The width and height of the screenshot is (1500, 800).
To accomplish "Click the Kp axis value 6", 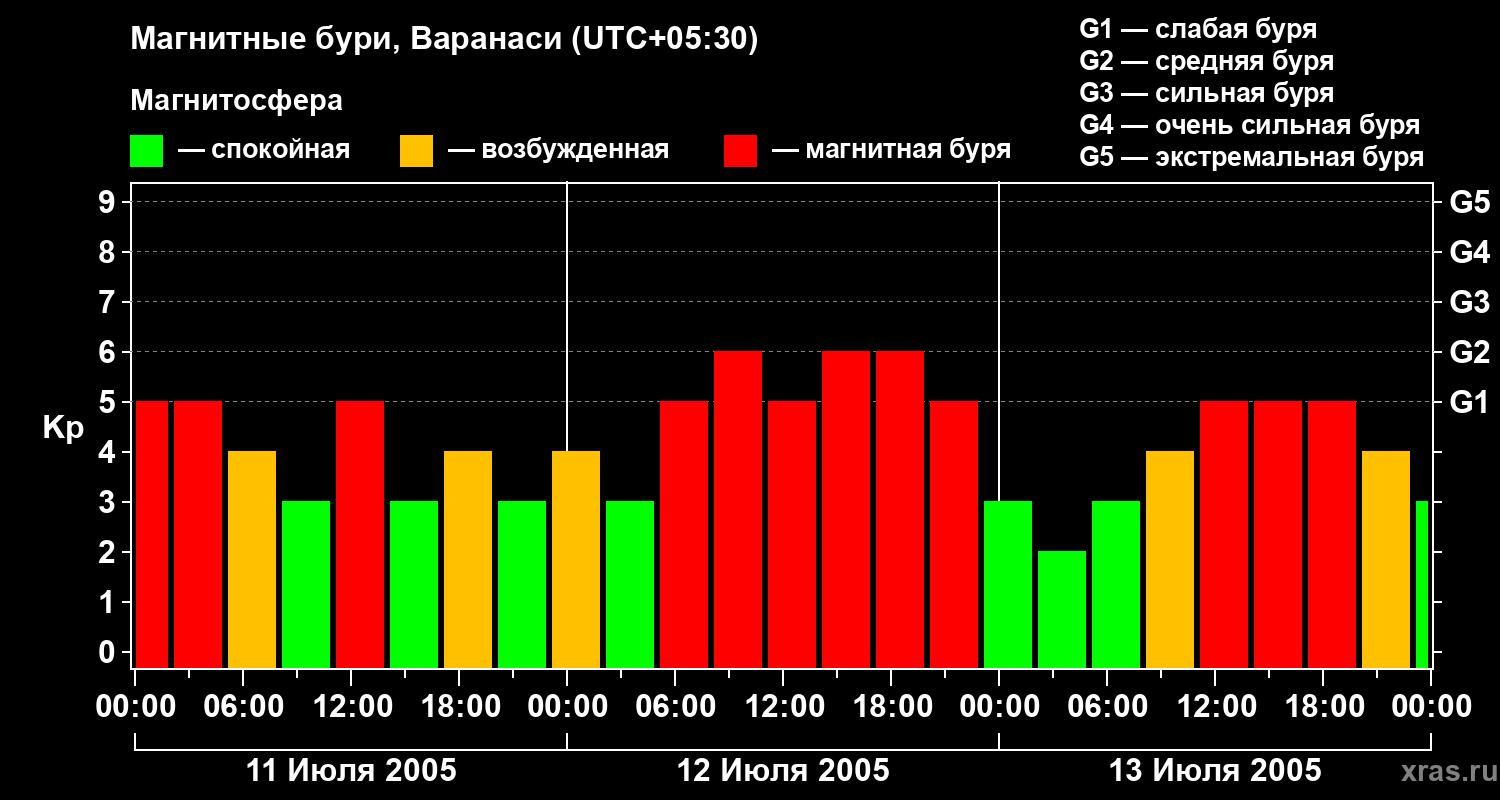I will point(109,352).
